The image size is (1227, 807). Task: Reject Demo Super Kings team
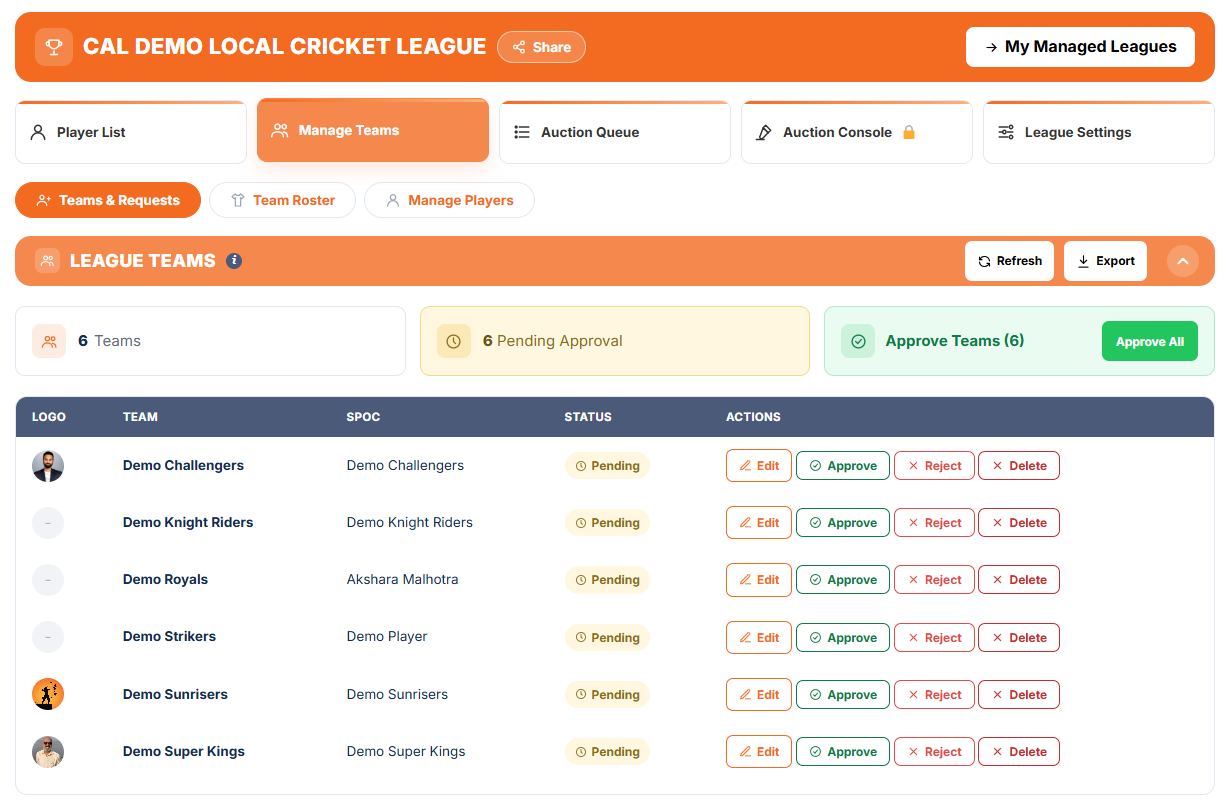(934, 752)
